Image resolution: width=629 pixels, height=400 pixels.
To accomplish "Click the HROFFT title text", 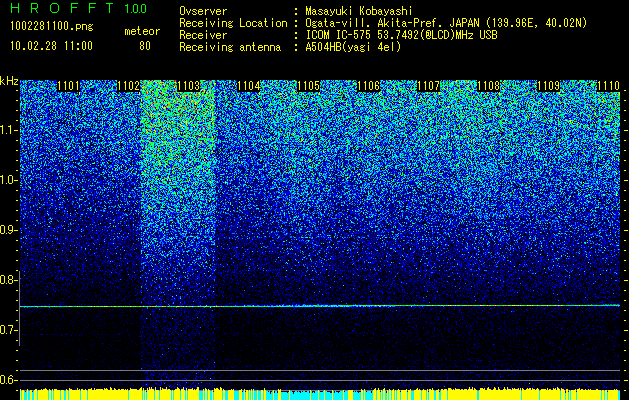I will click(x=62, y=8).
